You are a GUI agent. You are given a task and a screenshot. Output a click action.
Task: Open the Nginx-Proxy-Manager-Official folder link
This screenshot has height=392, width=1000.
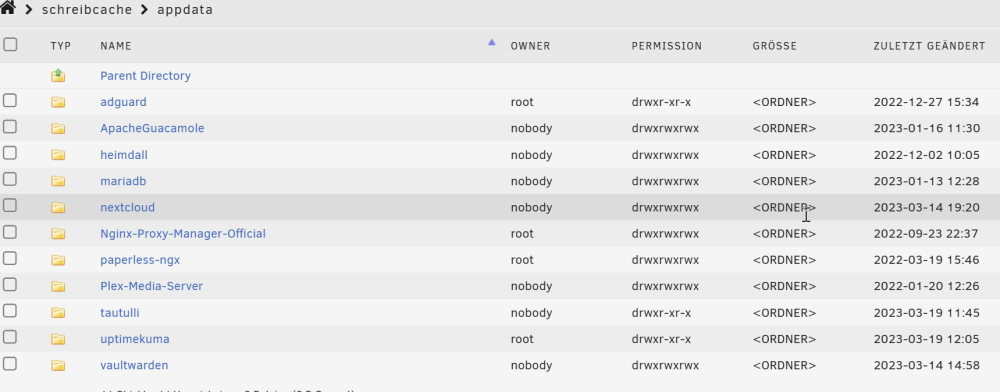coord(183,234)
